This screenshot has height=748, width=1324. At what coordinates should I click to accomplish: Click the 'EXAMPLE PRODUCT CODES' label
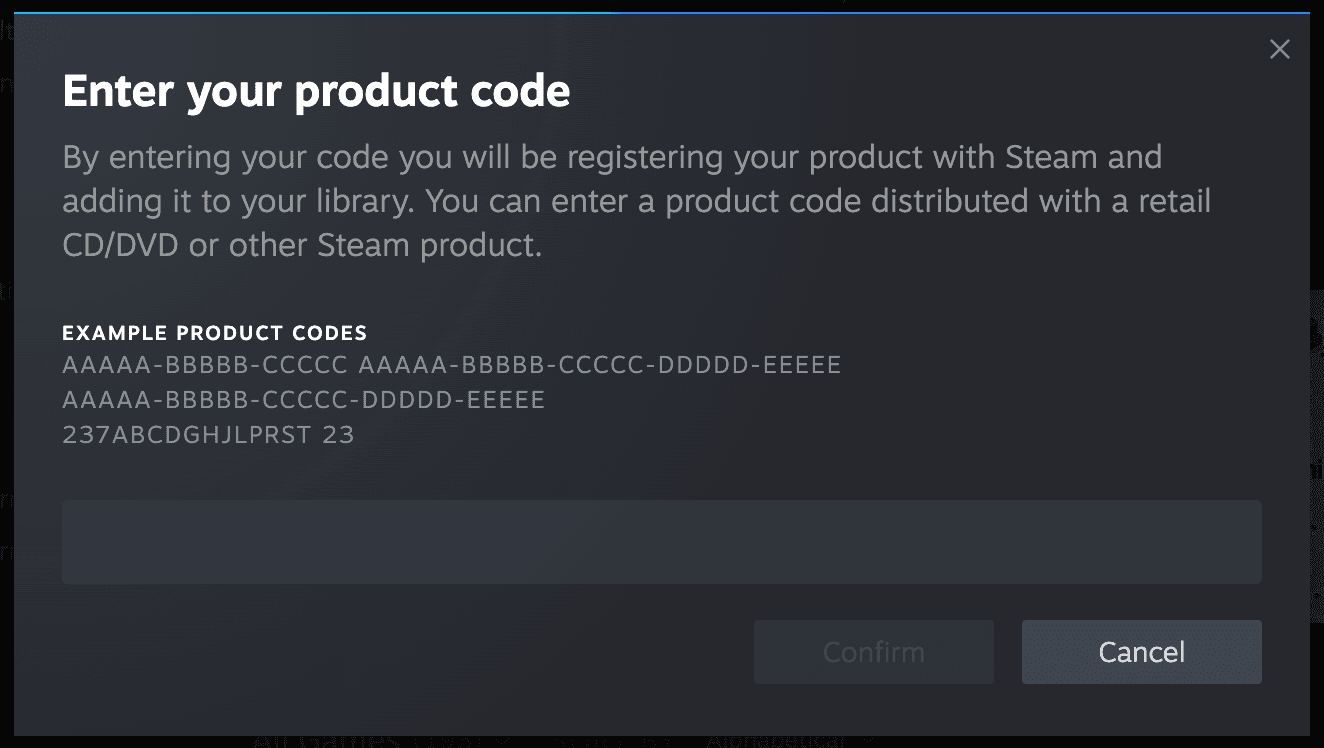pos(215,333)
